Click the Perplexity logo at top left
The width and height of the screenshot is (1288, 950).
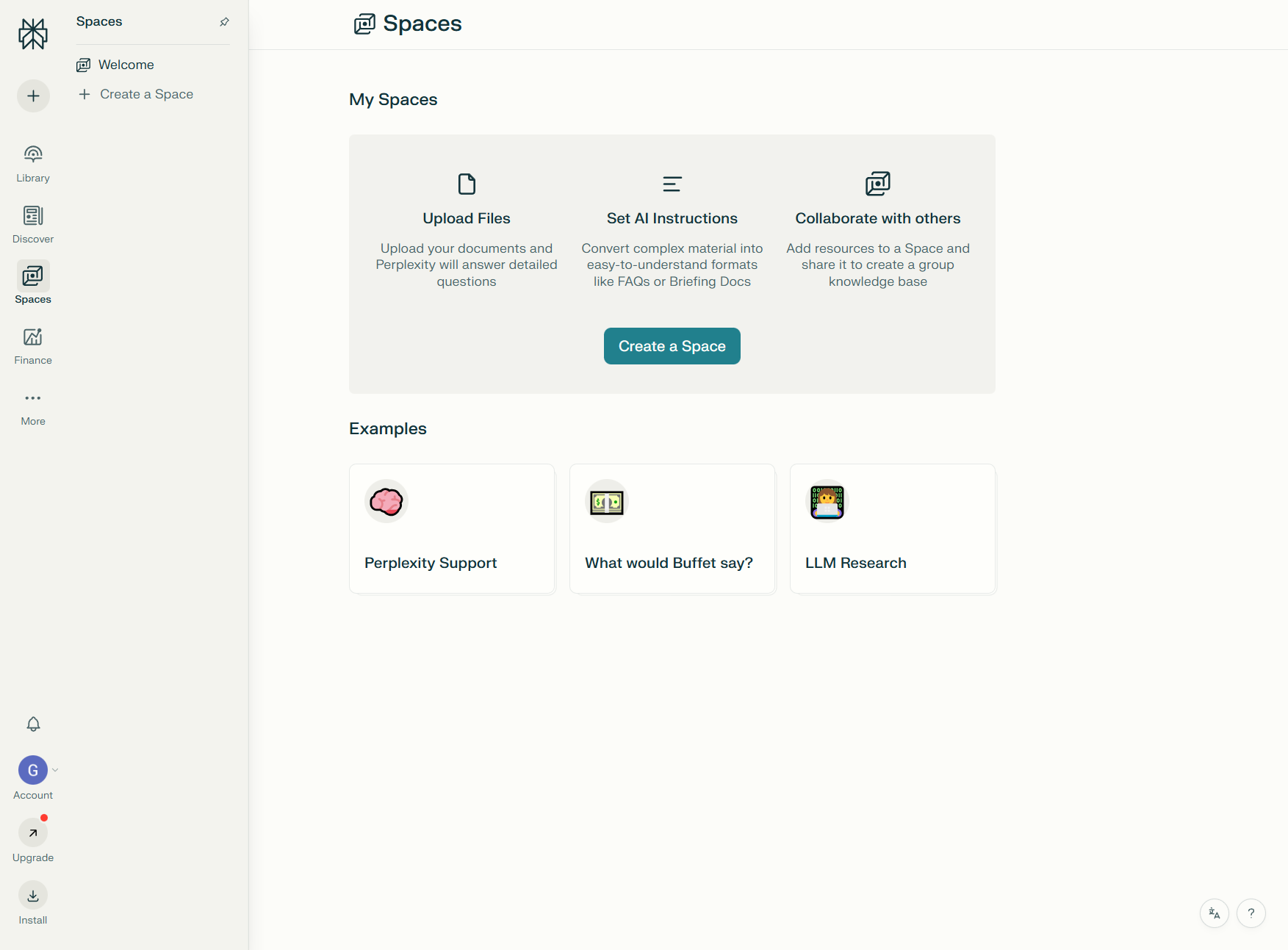click(x=32, y=34)
